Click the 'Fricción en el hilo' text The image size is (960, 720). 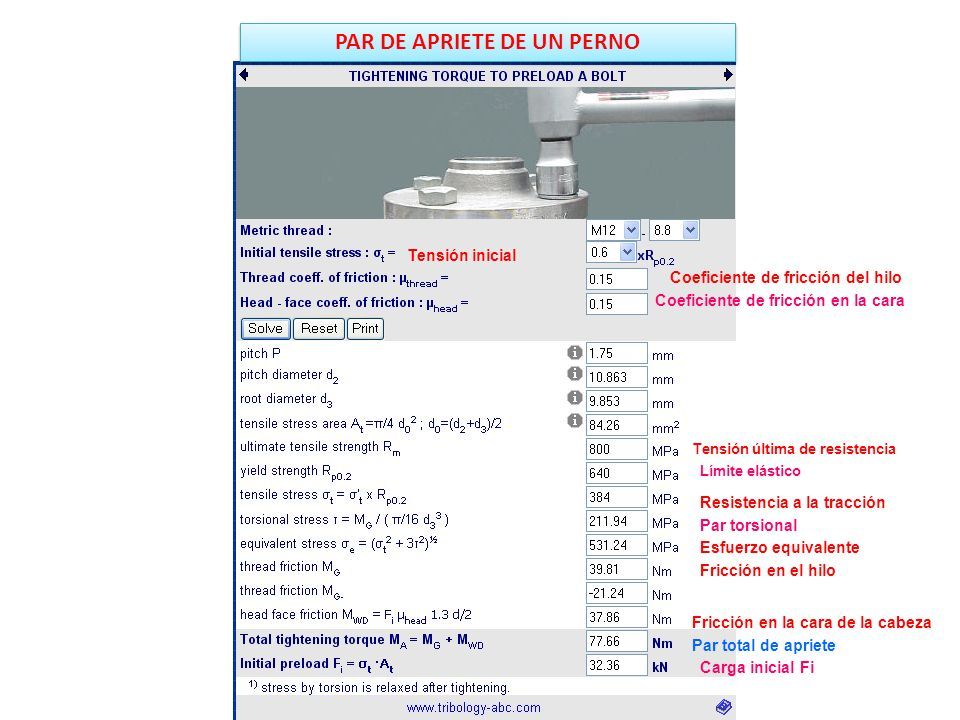[767, 571]
